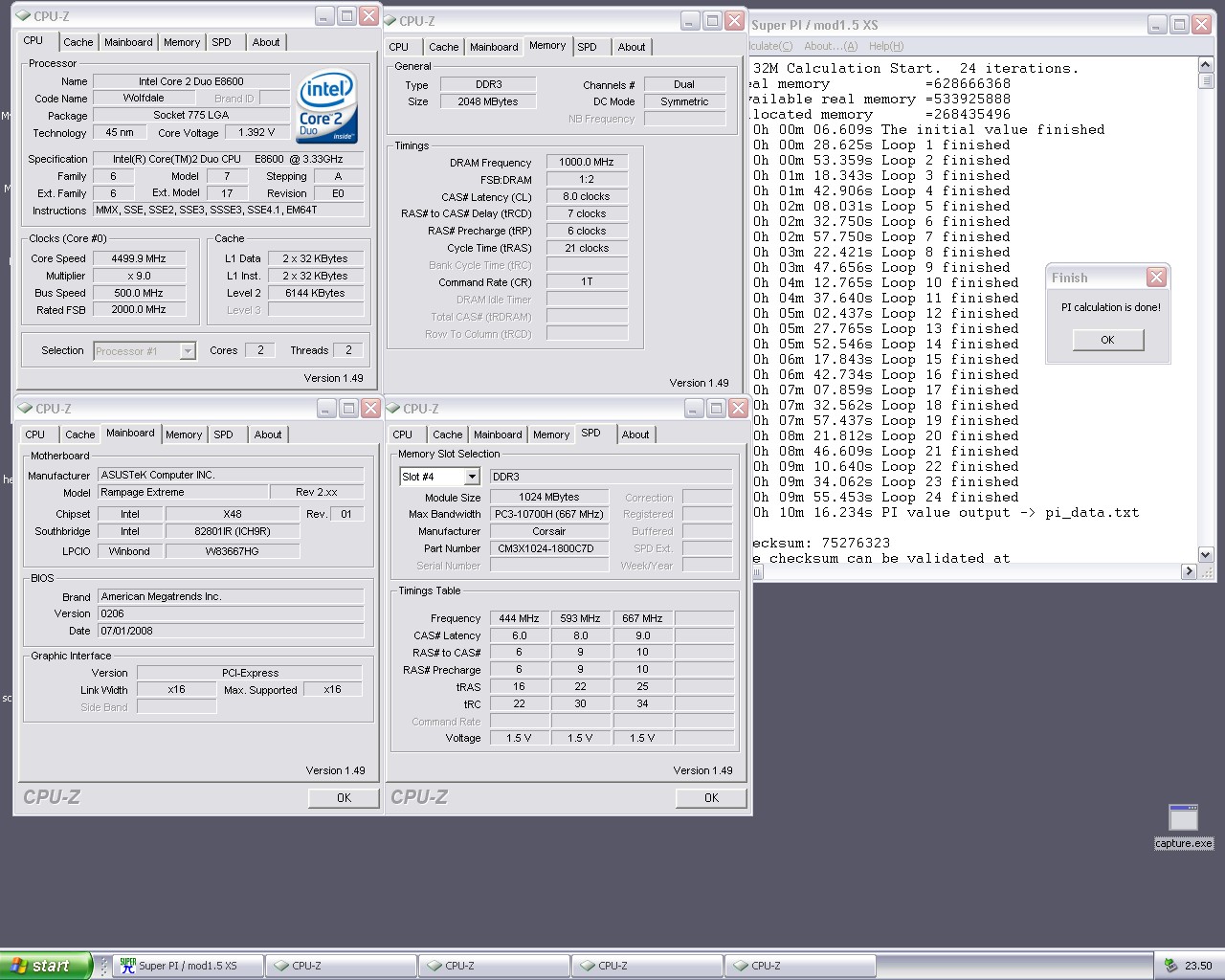Screen dimensions: 1225x980
Task: Select CPU tab in Mainboard CPU-Z window
Action: 35,434
